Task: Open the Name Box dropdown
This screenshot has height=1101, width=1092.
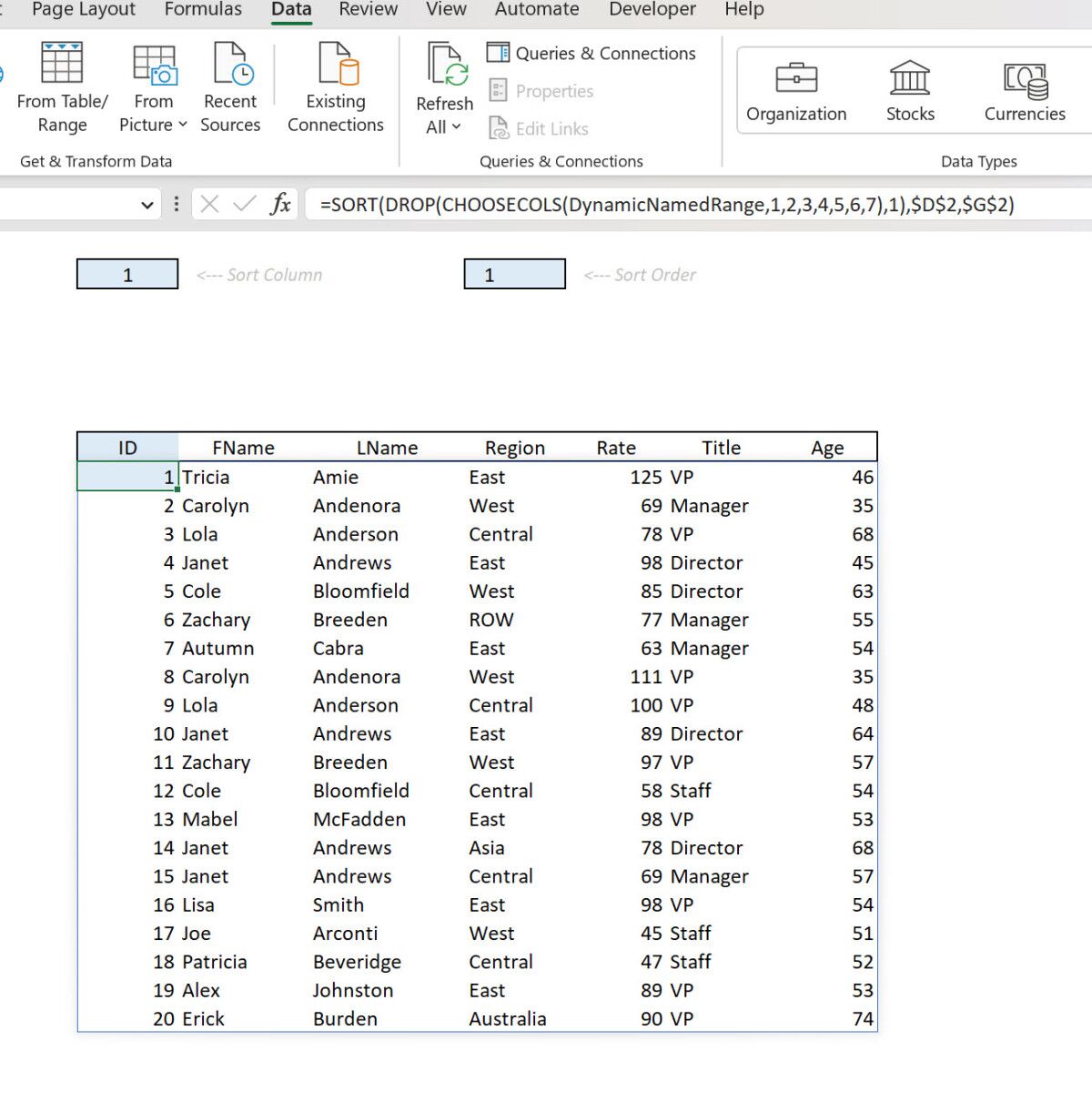Action: (147, 204)
